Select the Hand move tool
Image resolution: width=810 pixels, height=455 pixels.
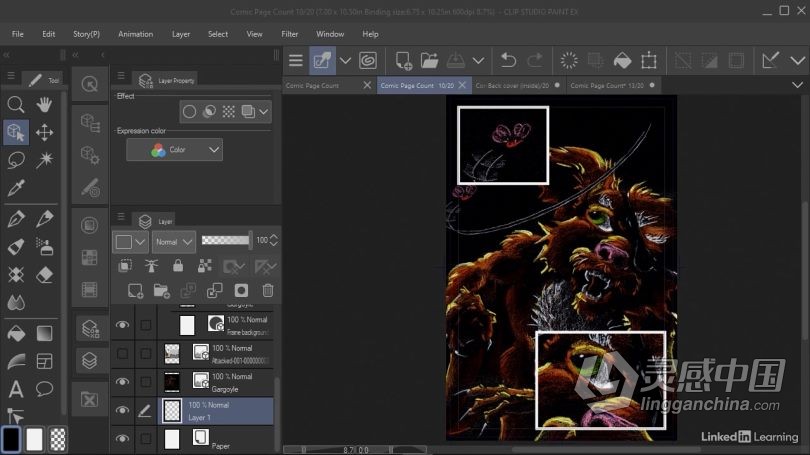[44, 105]
